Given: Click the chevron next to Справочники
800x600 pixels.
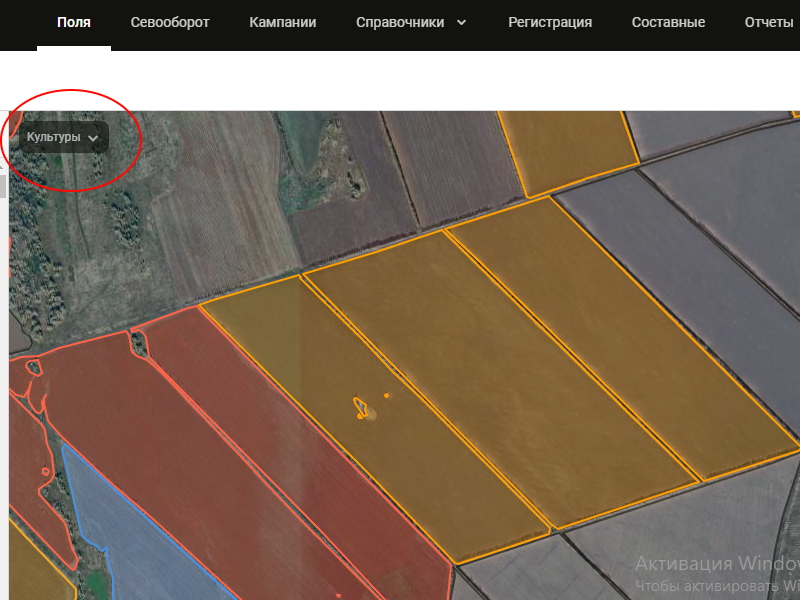Looking at the screenshot, I should (x=461, y=23).
